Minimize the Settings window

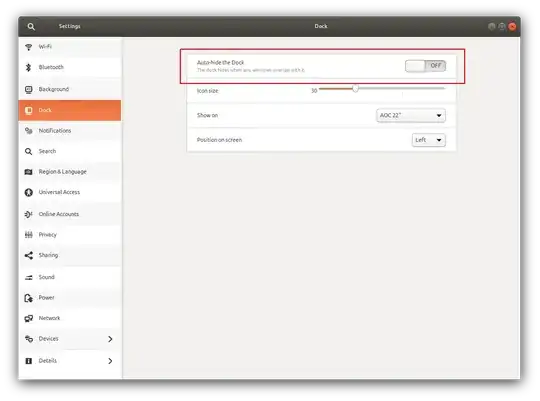492,27
